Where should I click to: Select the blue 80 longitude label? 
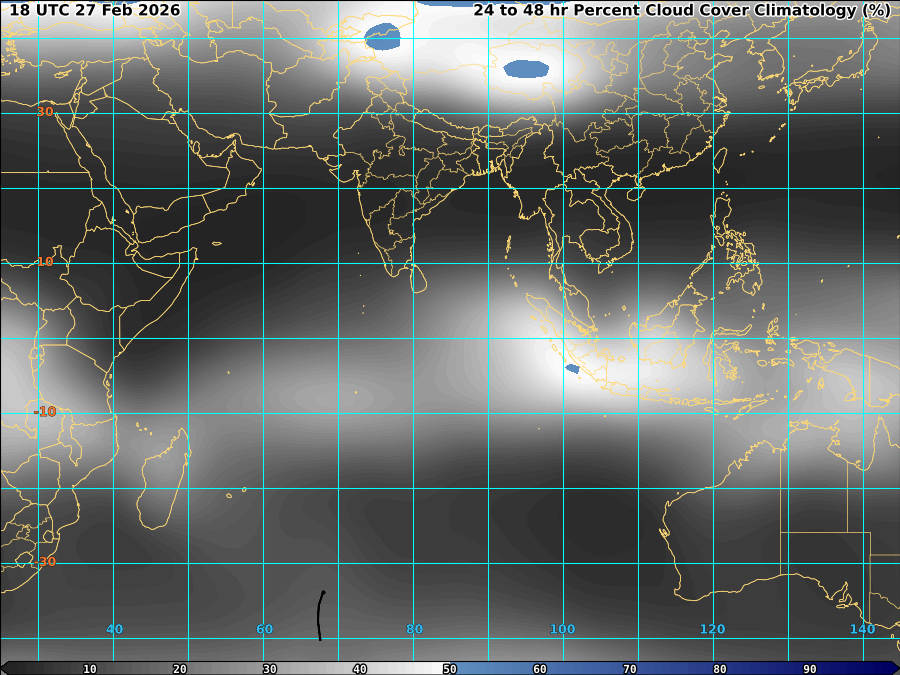pos(414,629)
